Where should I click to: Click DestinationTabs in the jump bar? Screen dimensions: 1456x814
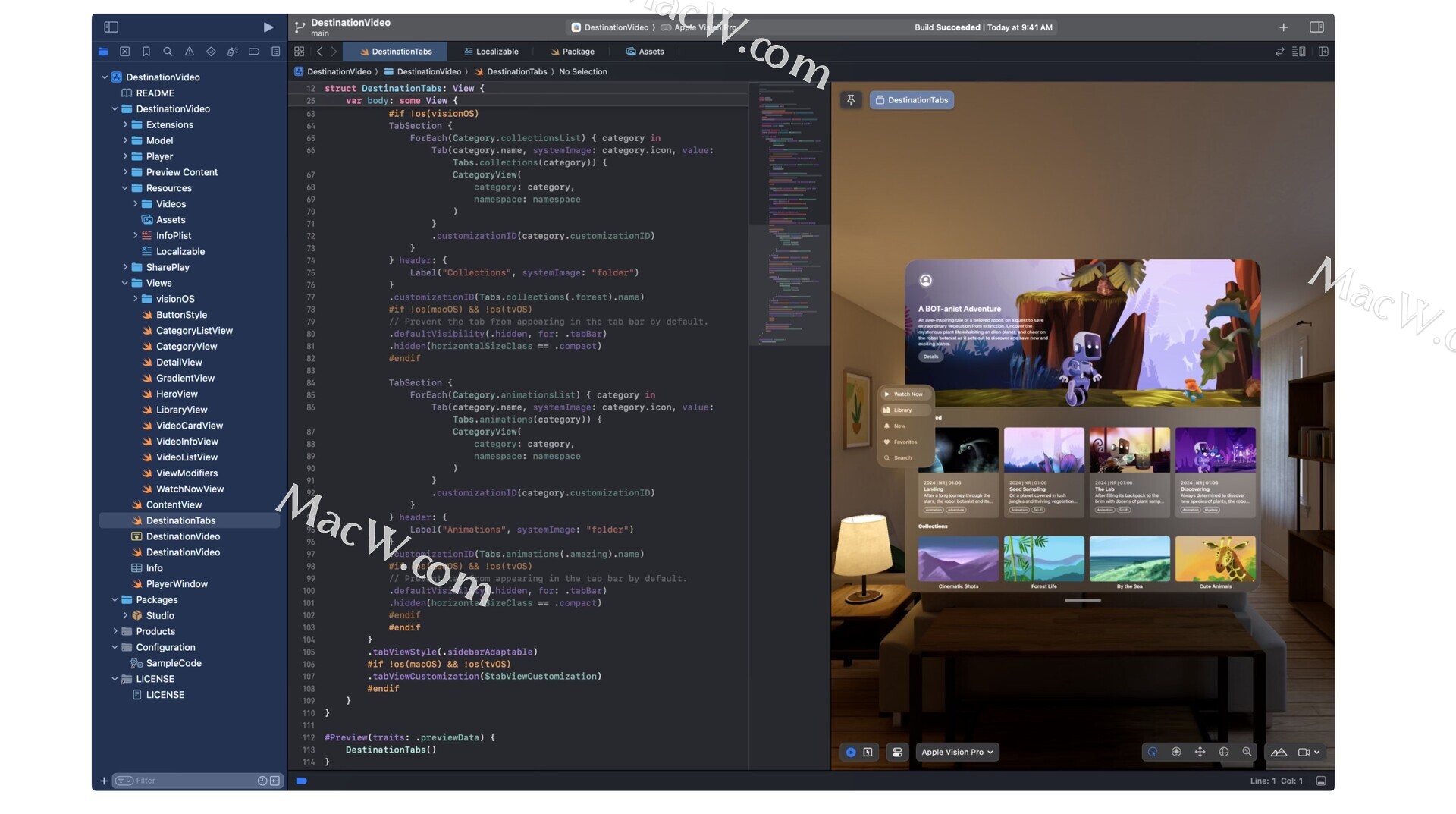[x=511, y=71]
